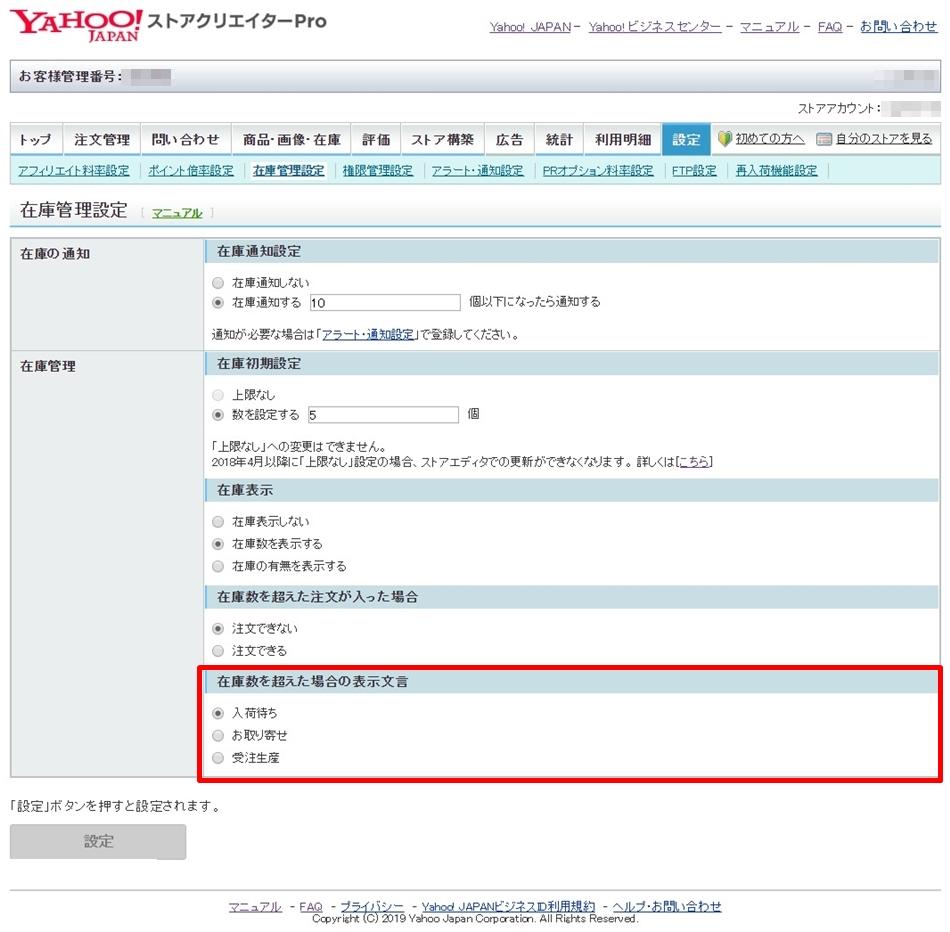The height and width of the screenshot is (932, 950).
Task: Open footer プライバシー link
Action: tap(372, 907)
